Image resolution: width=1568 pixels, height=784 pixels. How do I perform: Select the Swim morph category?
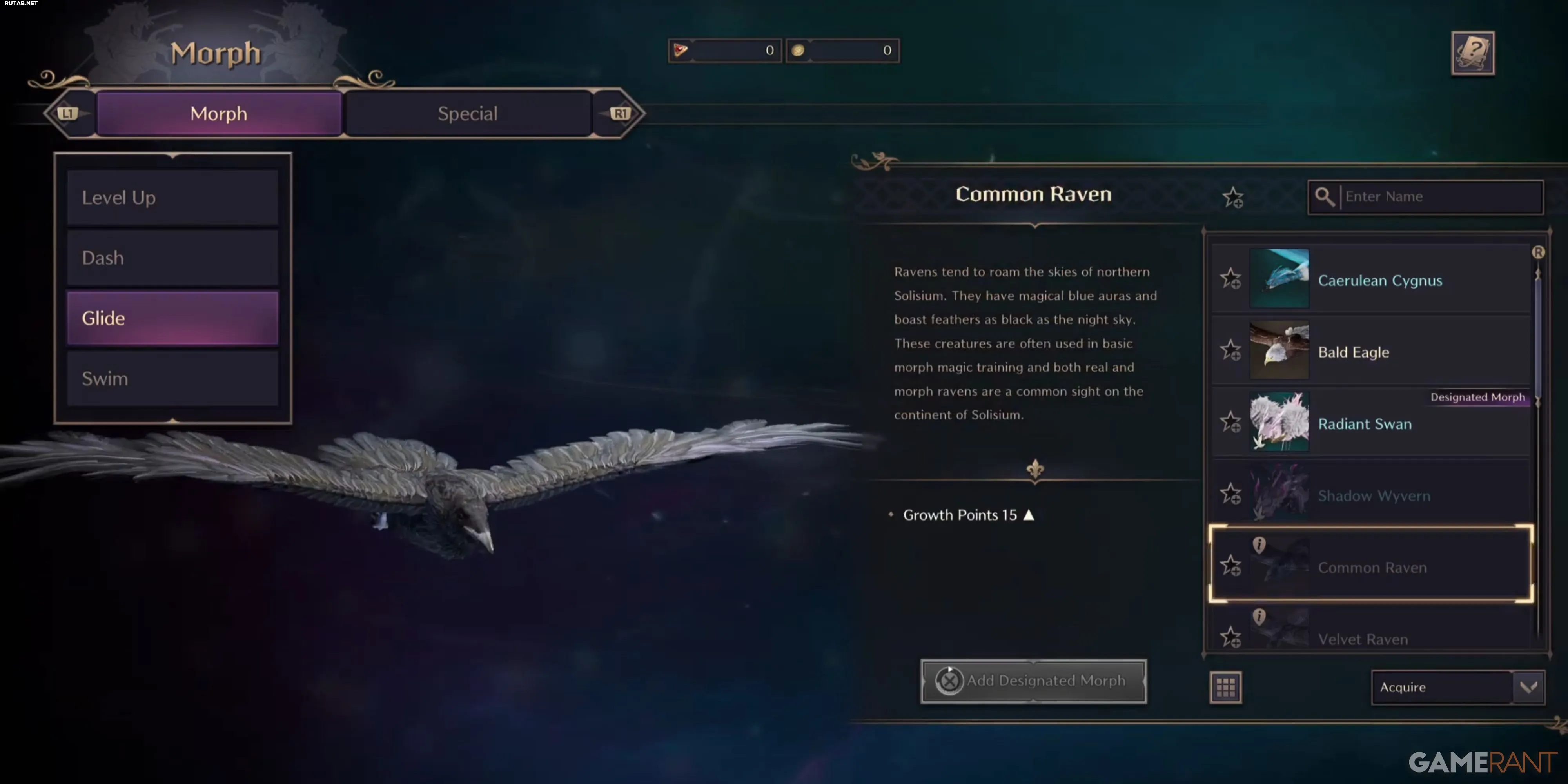[173, 379]
